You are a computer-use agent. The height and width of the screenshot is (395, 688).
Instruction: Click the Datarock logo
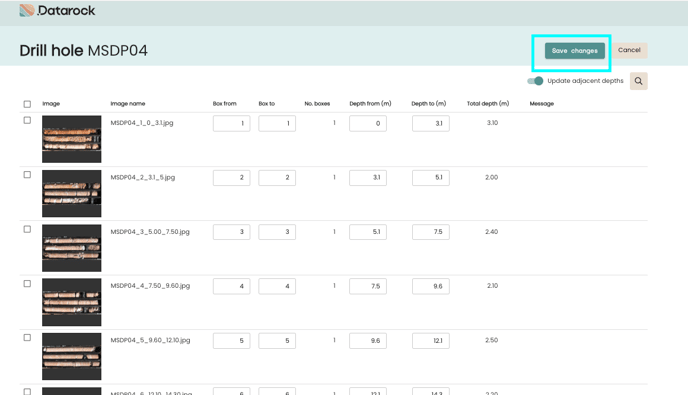[x=57, y=11]
